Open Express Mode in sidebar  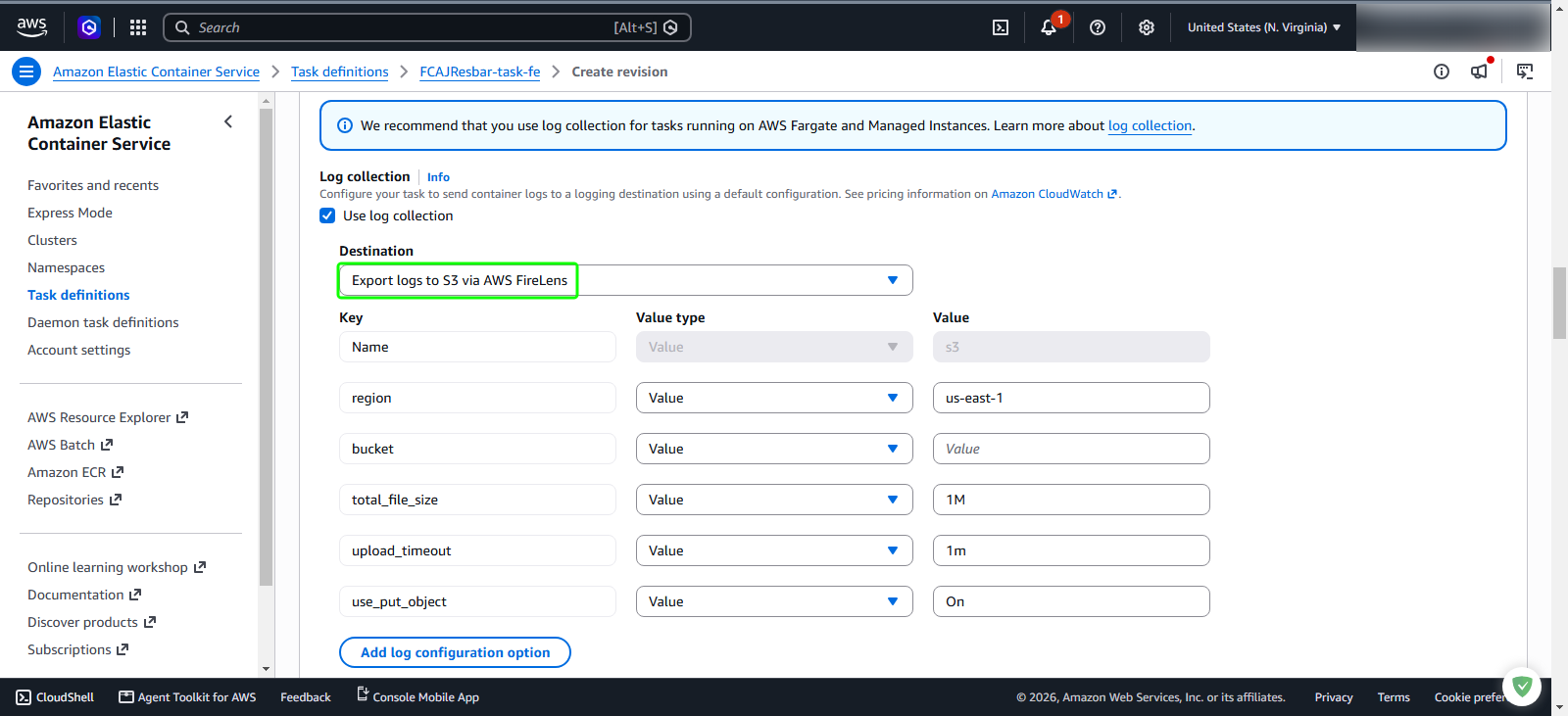point(70,213)
